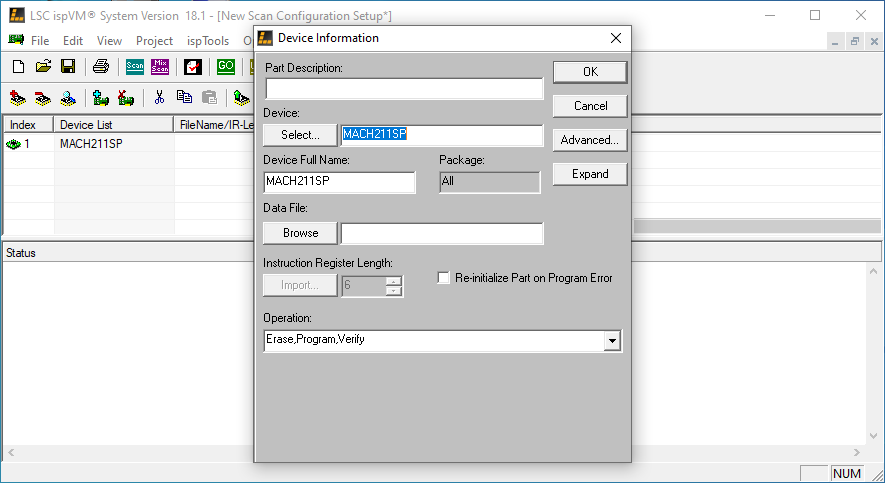Click Browse to choose data file
Screen dimensions: 885x483
click(x=300, y=233)
